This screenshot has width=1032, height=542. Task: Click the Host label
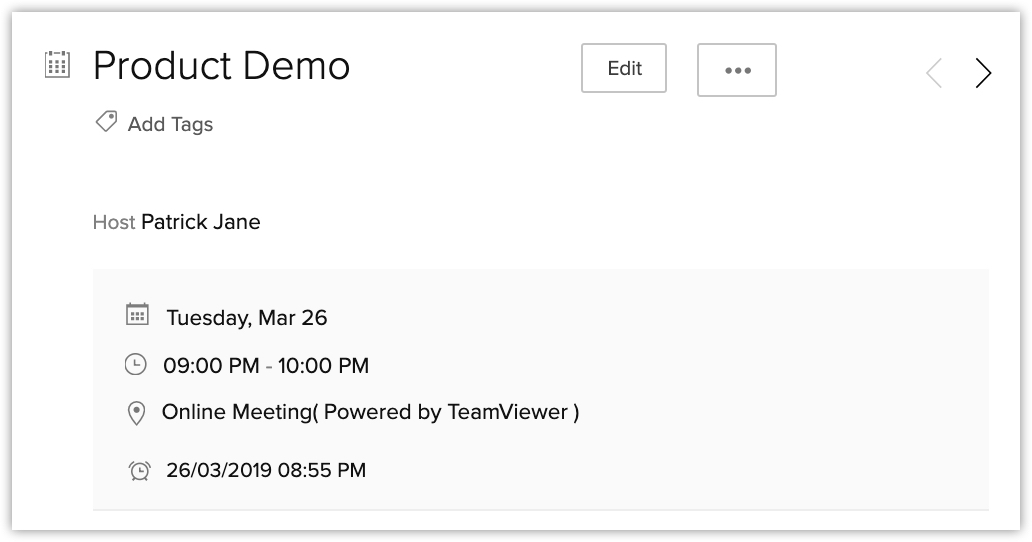point(113,222)
